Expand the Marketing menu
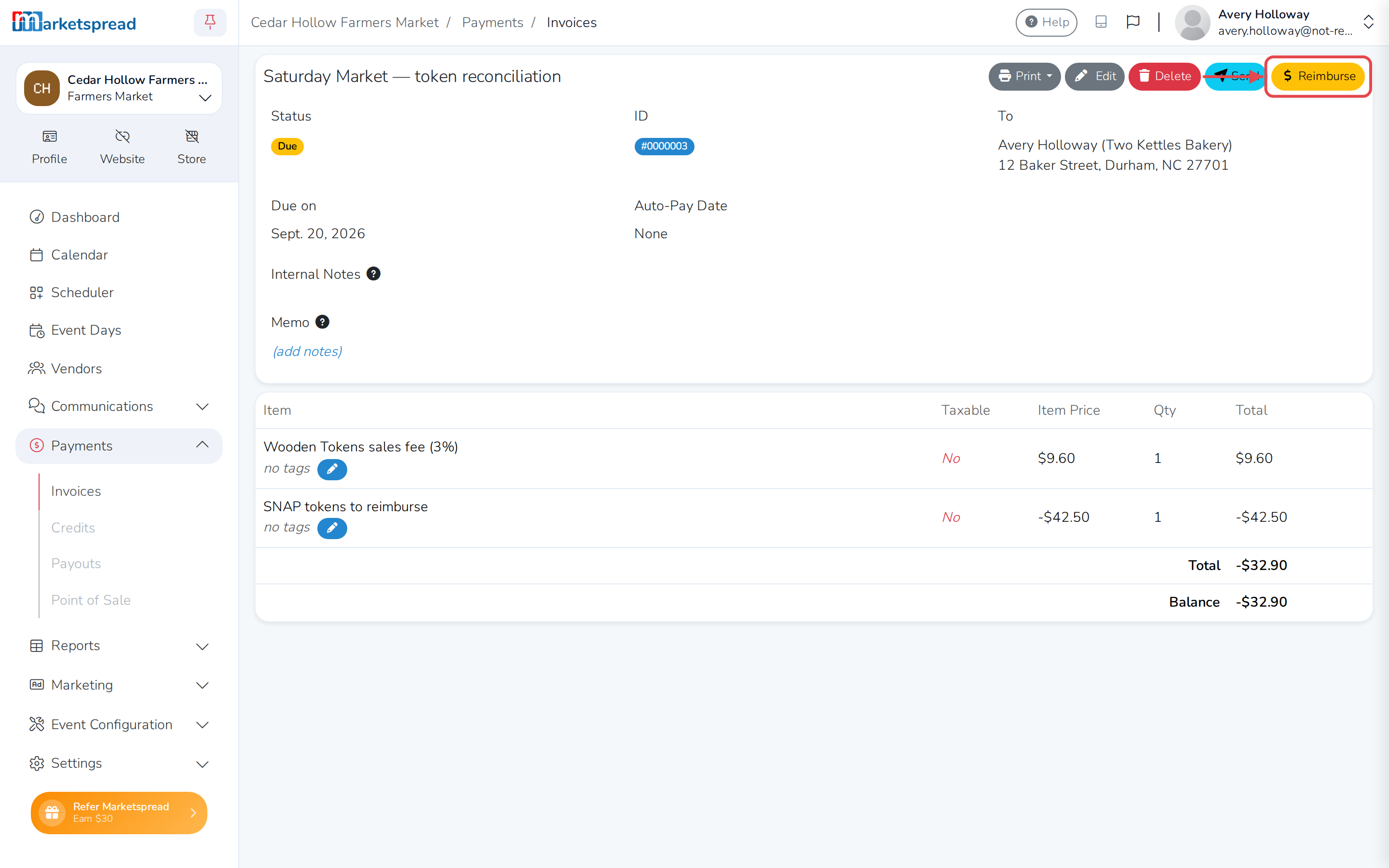The width and height of the screenshot is (1389, 868). (x=119, y=685)
